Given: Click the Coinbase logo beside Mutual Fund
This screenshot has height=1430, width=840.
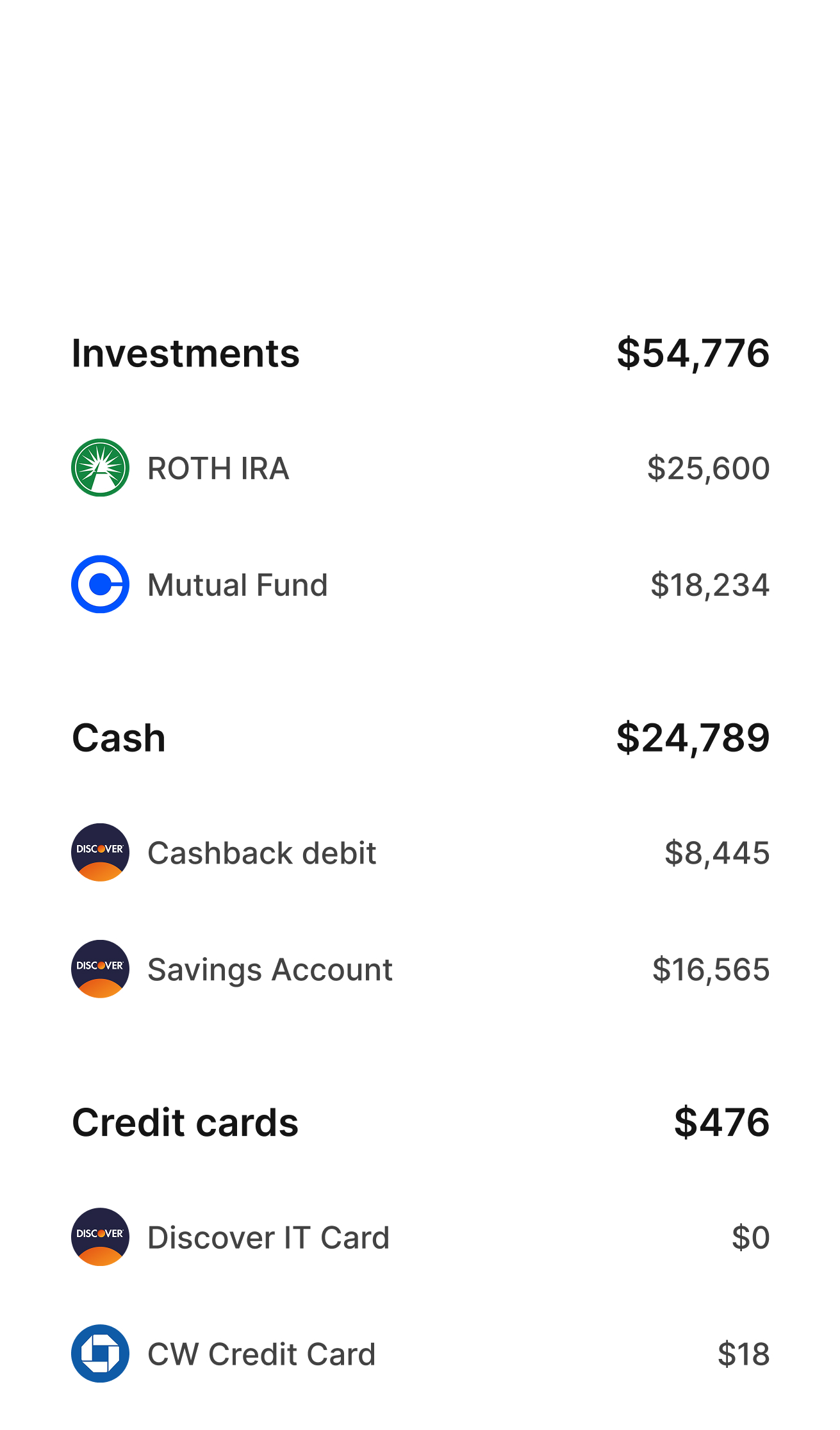Looking at the screenshot, I should click(x=100, y=584).
